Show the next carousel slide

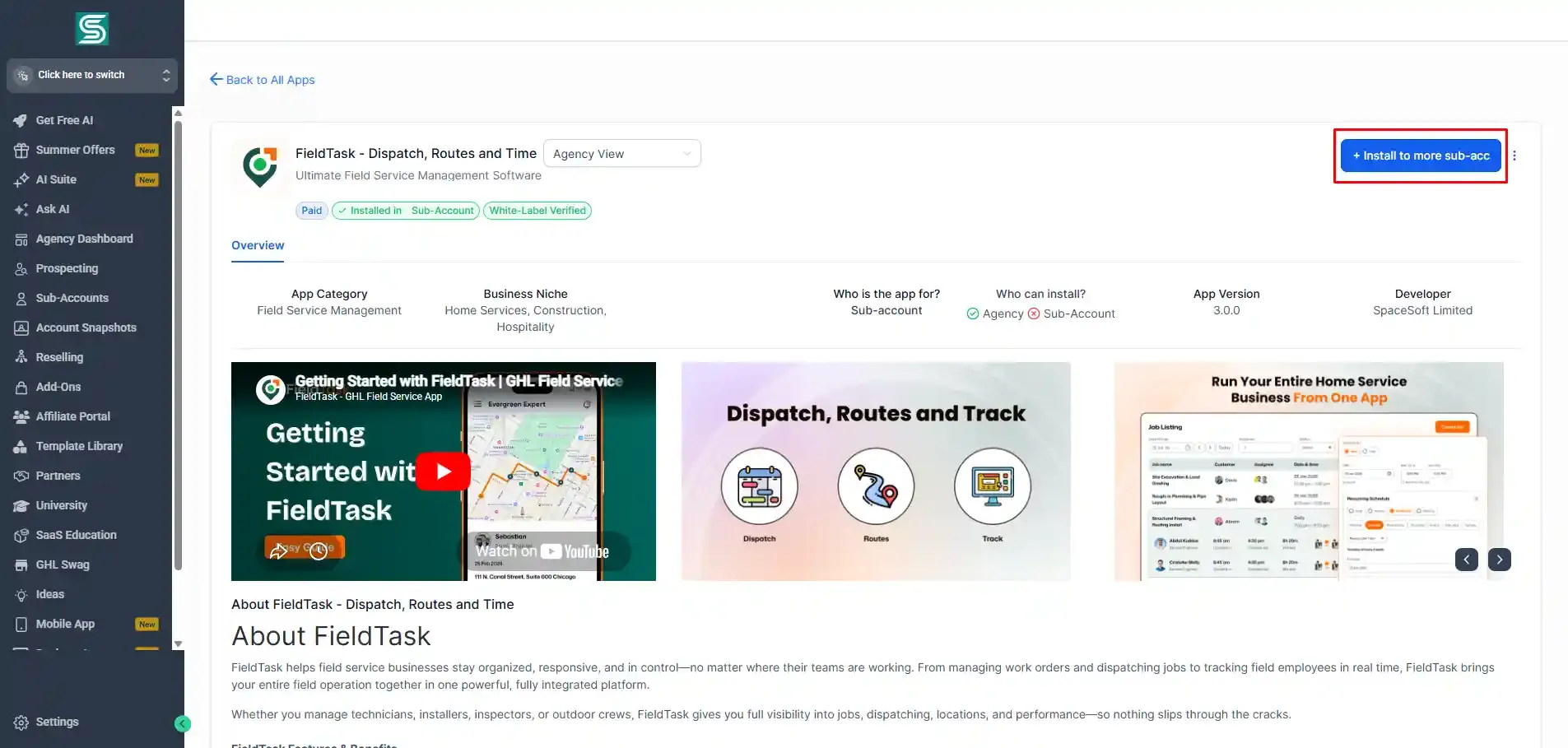[x=1500, y=560]
